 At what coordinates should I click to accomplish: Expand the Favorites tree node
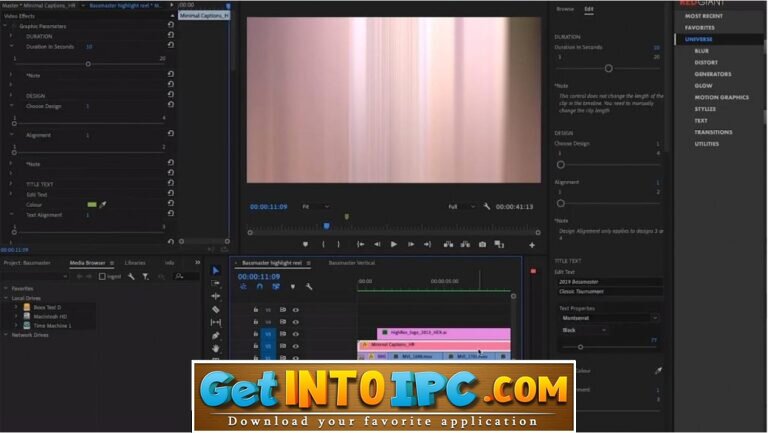coord(6,289)
